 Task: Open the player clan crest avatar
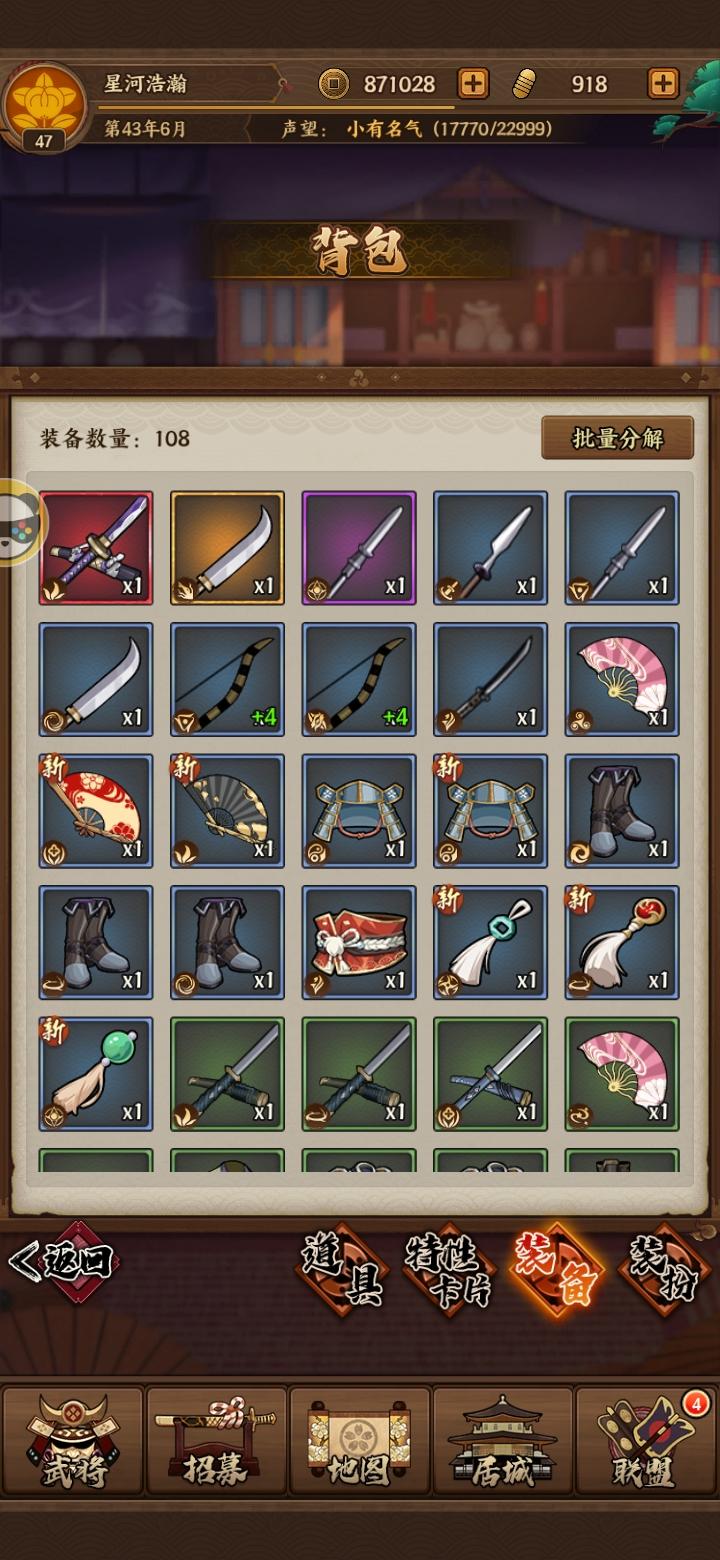[43, 106]
